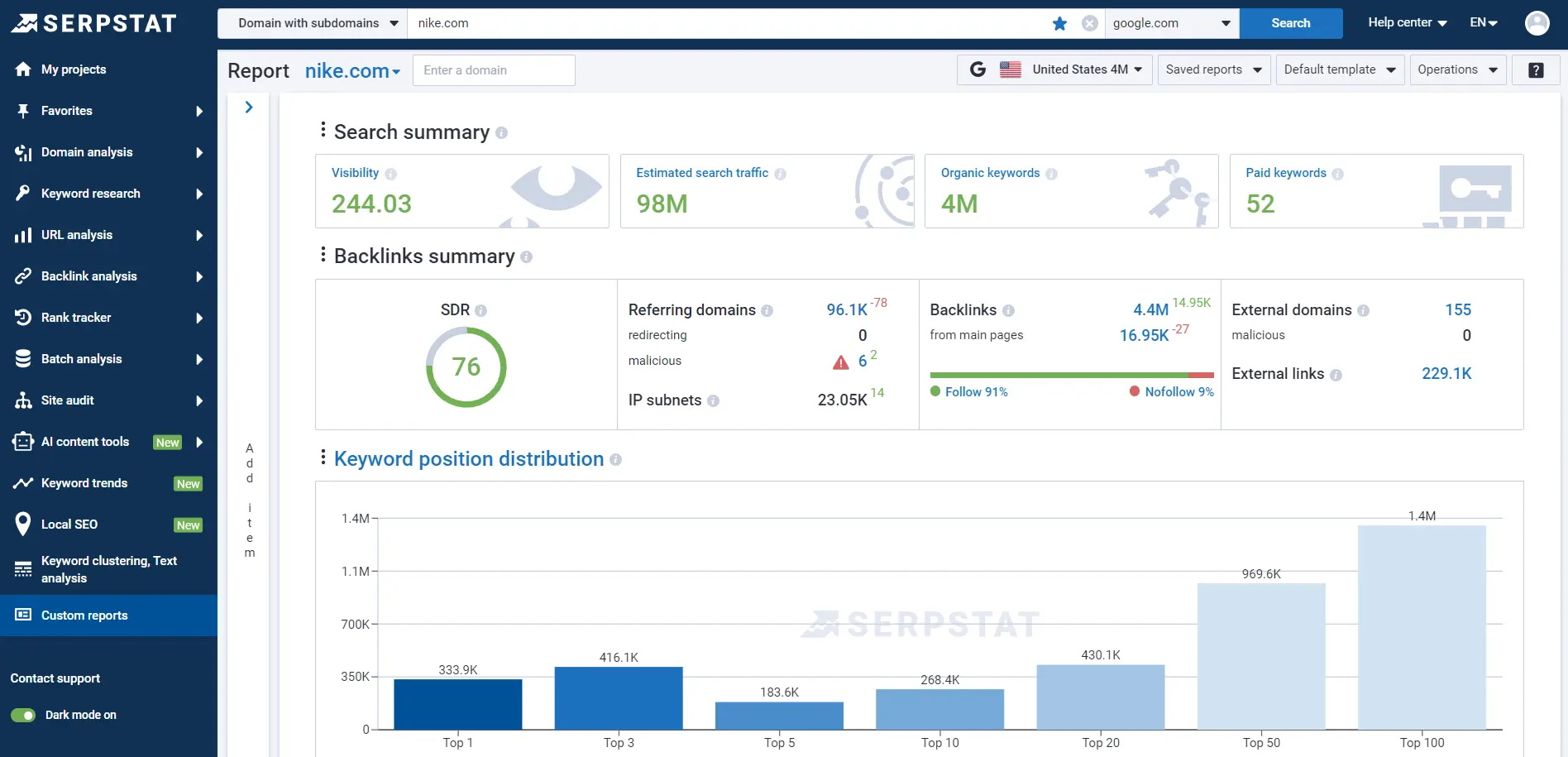Click the Backlink analysis chain icon
The image size is (1568, 757).
(23, 276)
